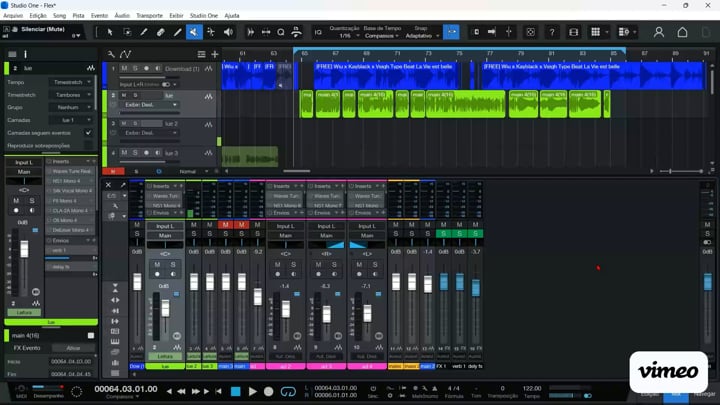Arm record on track 1 Download (1)
The height and width of the screenshot is (405, 720).
tap(146, 68)
